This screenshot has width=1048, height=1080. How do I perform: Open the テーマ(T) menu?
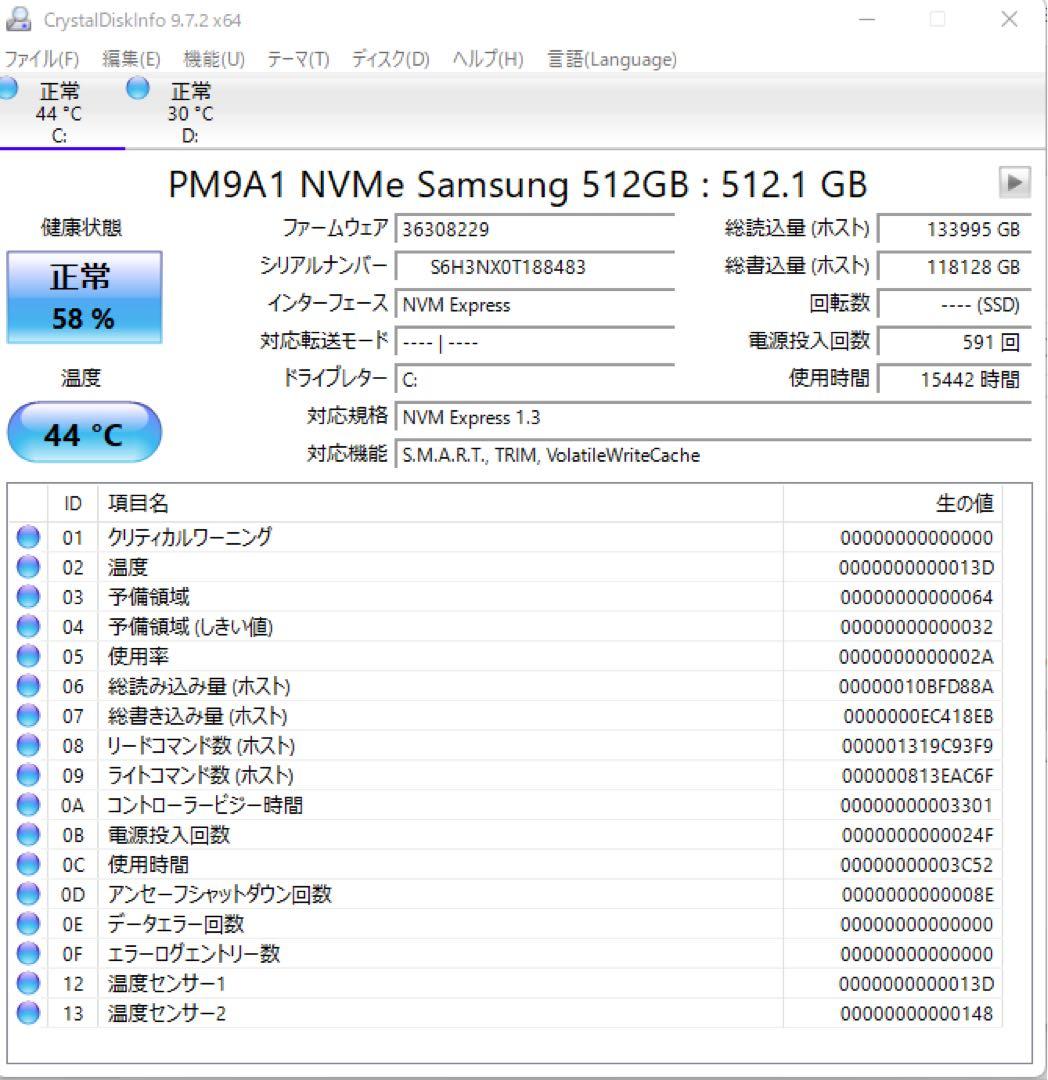click(x=296, y=59)
